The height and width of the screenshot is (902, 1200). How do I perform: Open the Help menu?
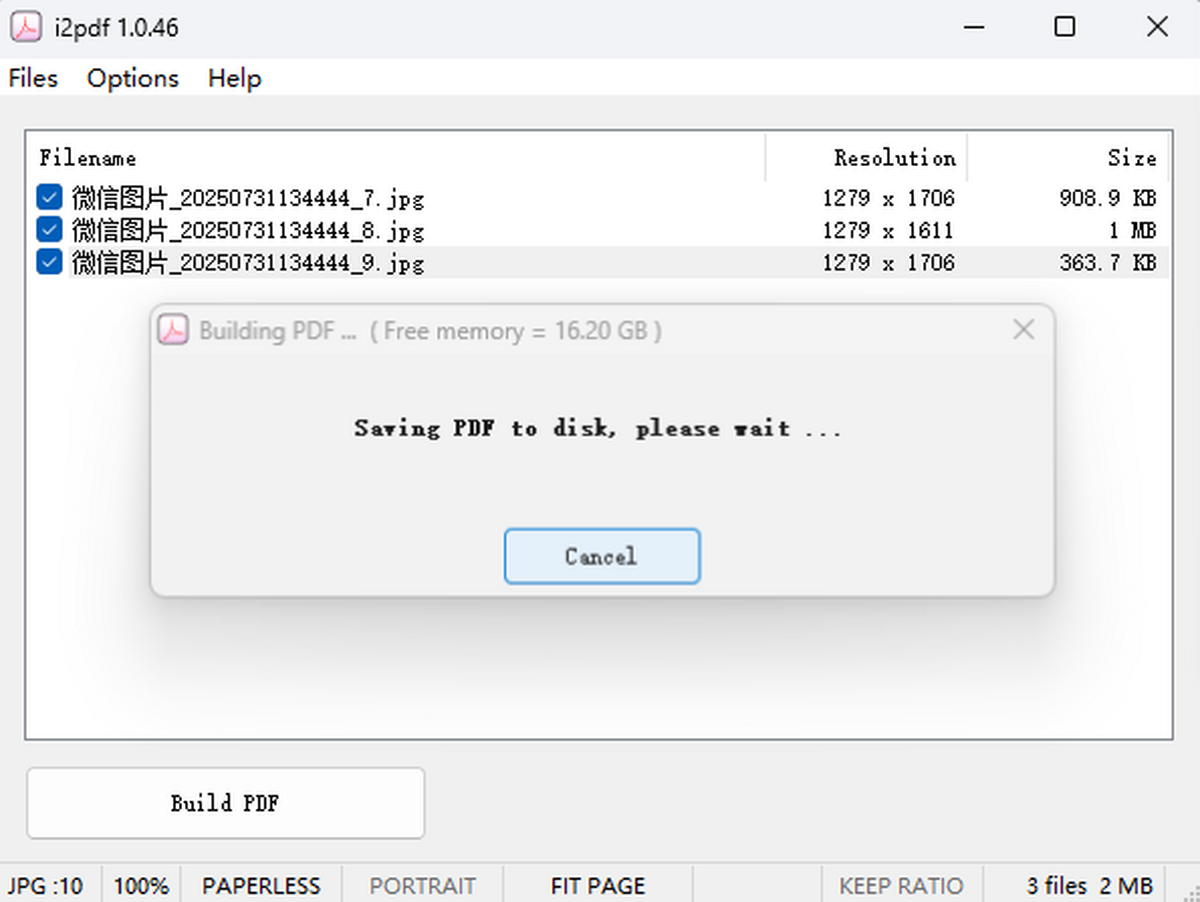(x=233, y=78)
